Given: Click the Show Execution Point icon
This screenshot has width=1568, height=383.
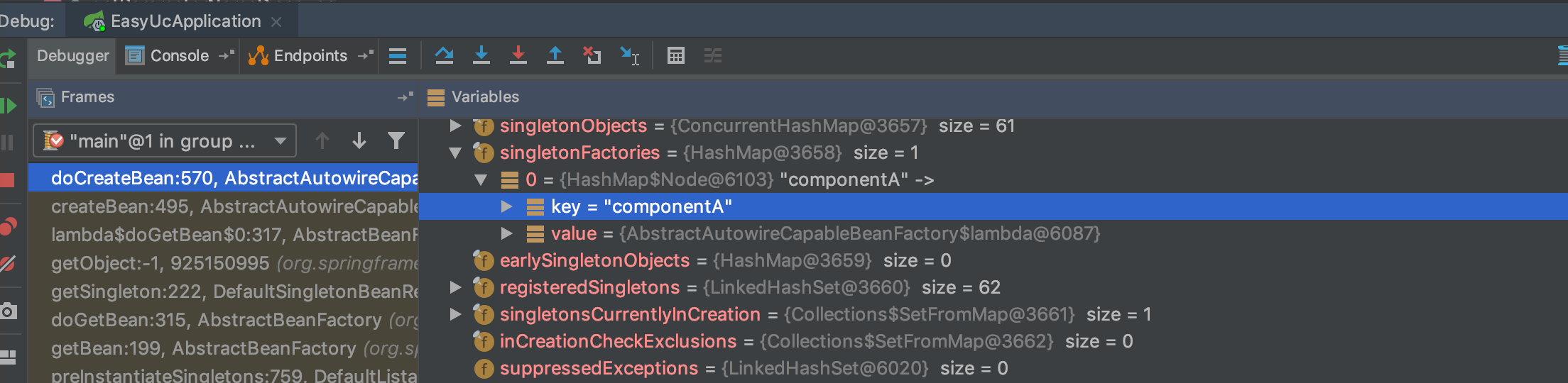Looking at the screenshot, I should point(398,55).
